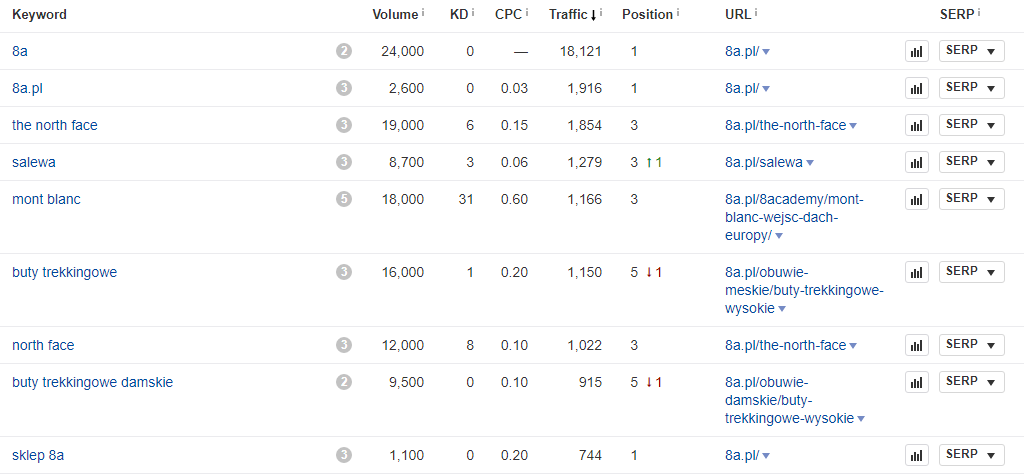Click traffic value 744 in sklep 8a row
This screenshot has width=1024, height=475.
[x=589, y=455]
